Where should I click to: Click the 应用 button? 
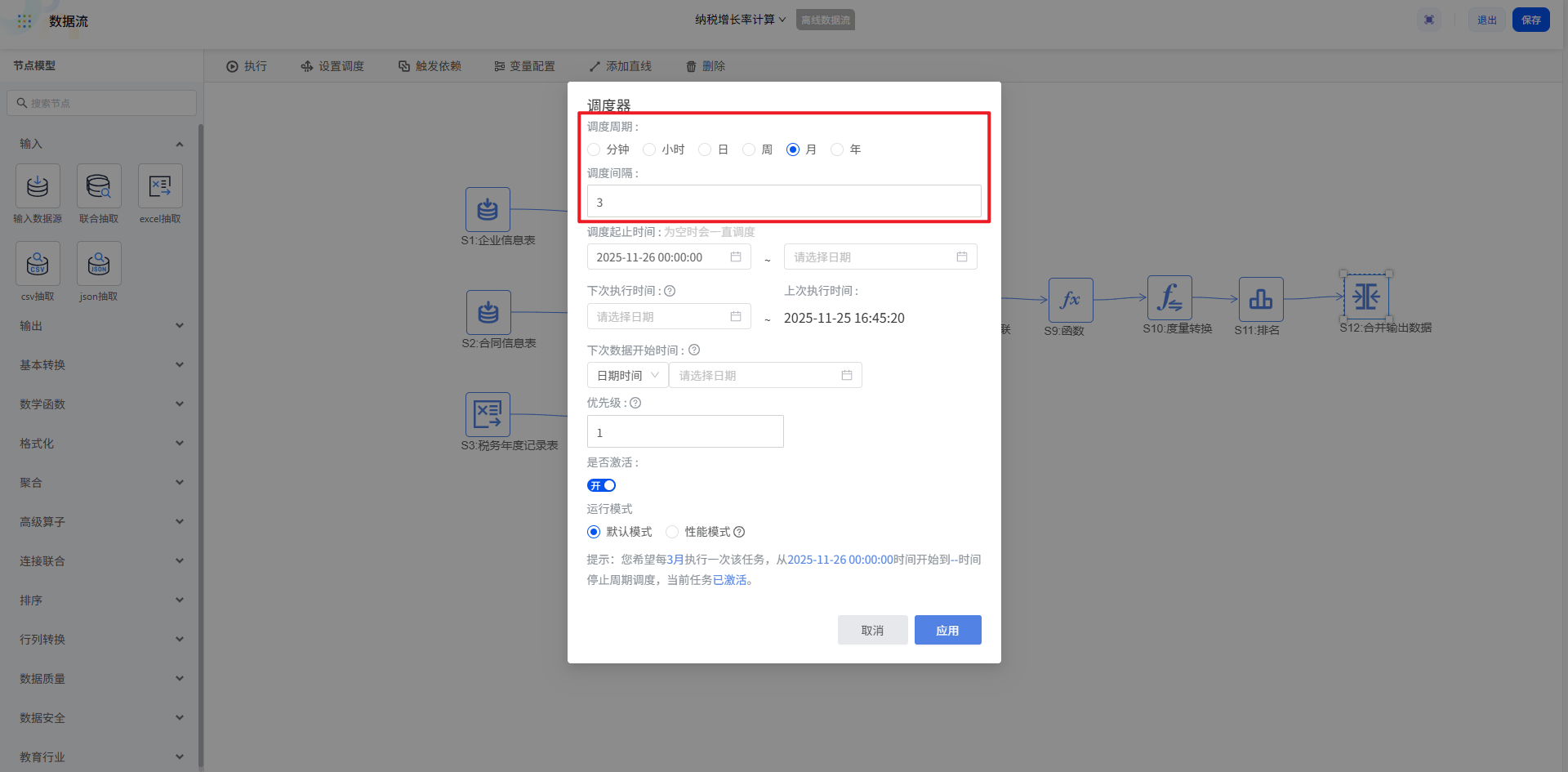(x=947, y=630)
